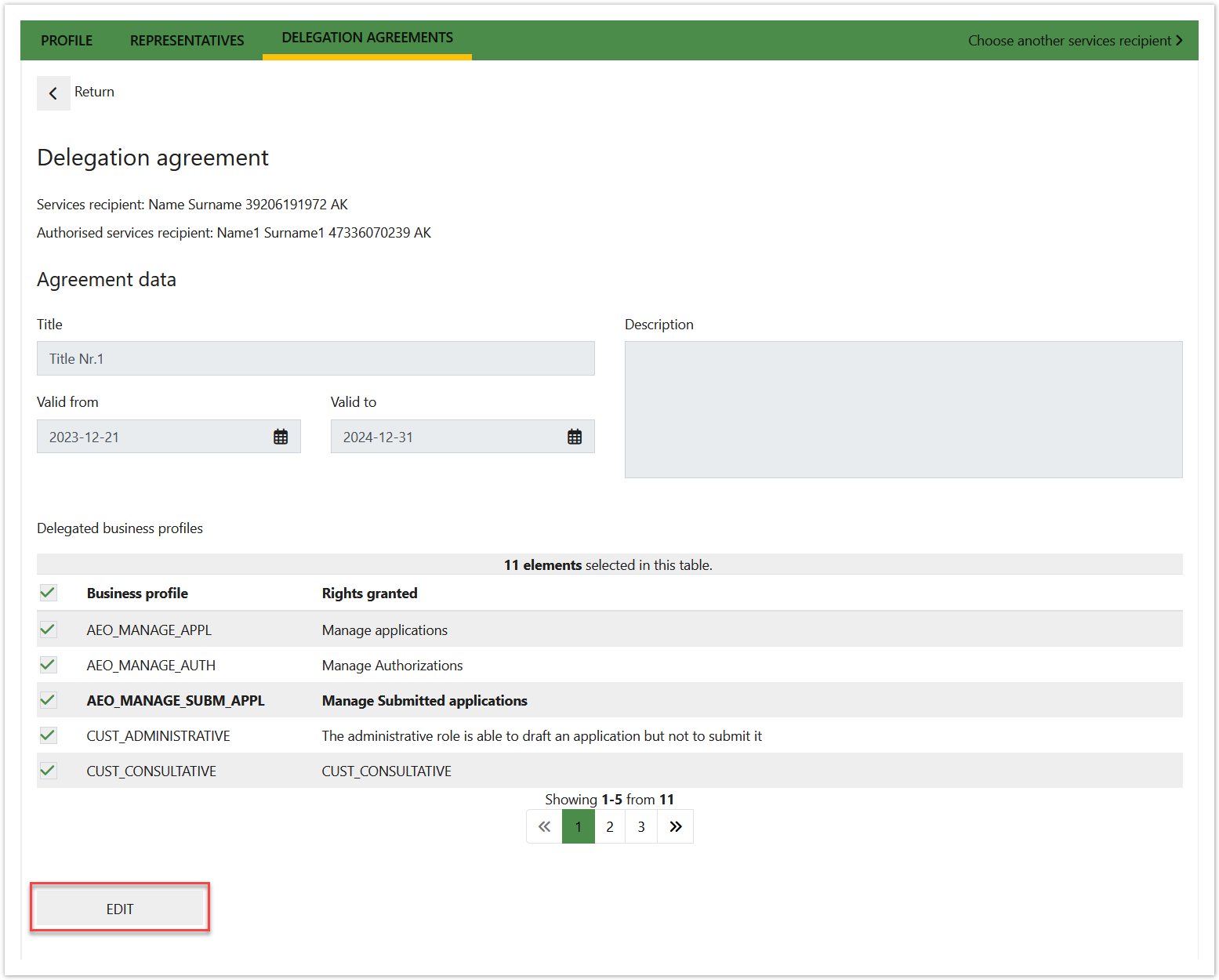Click the Showing 1-5 from 11 text
The image size is (1219, 980).
[610, 800]
